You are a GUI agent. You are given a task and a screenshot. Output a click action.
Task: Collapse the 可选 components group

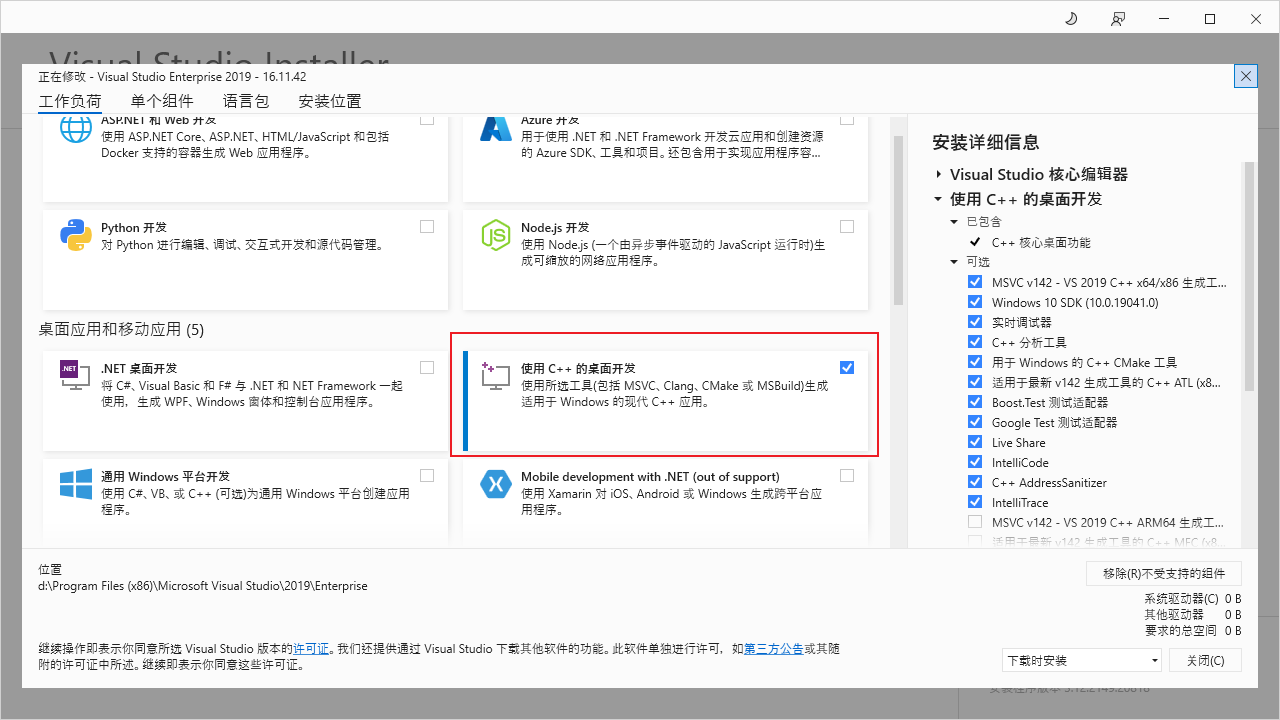(955, 262)
